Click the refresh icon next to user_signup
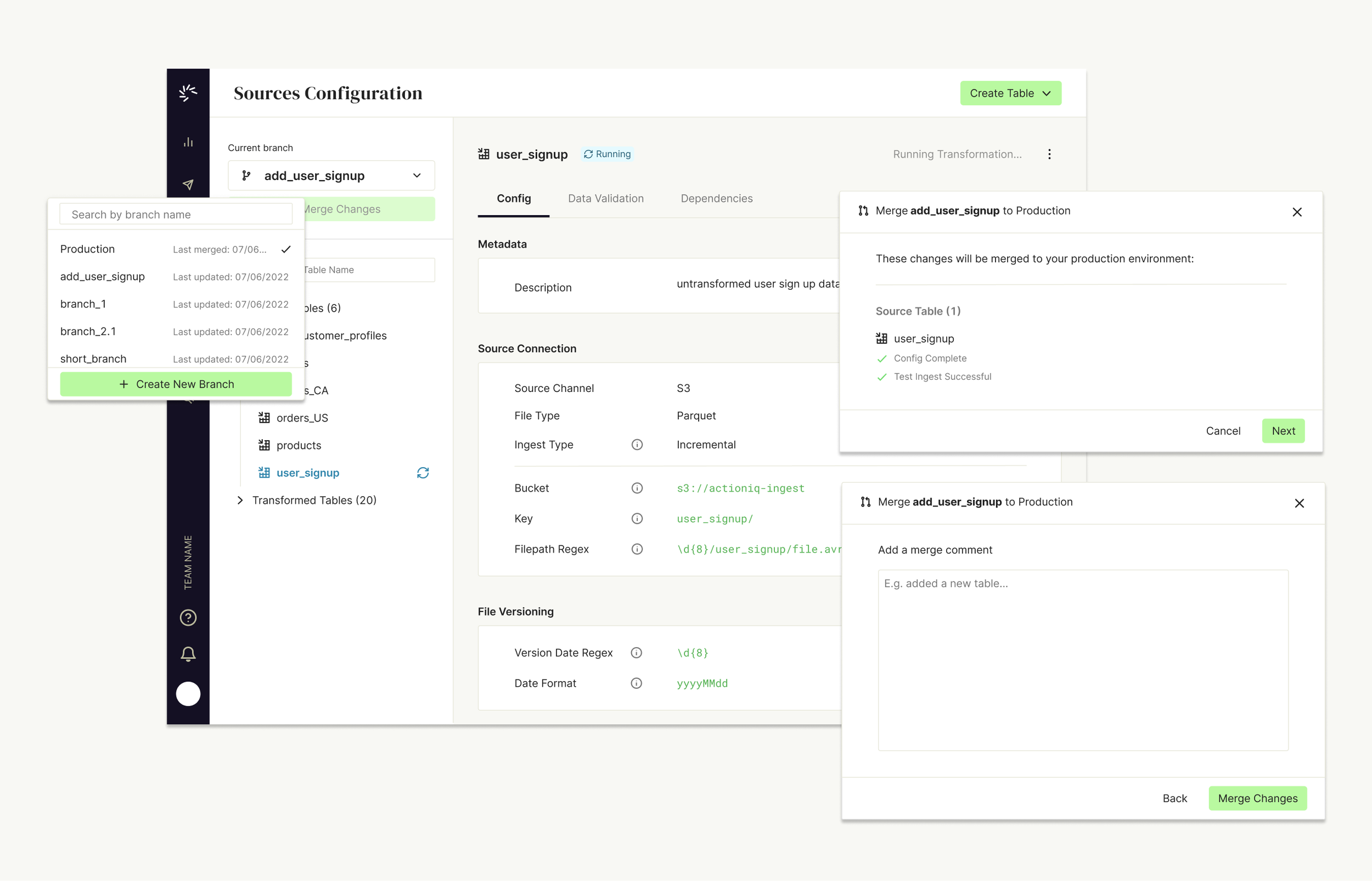 pos(423,473)
